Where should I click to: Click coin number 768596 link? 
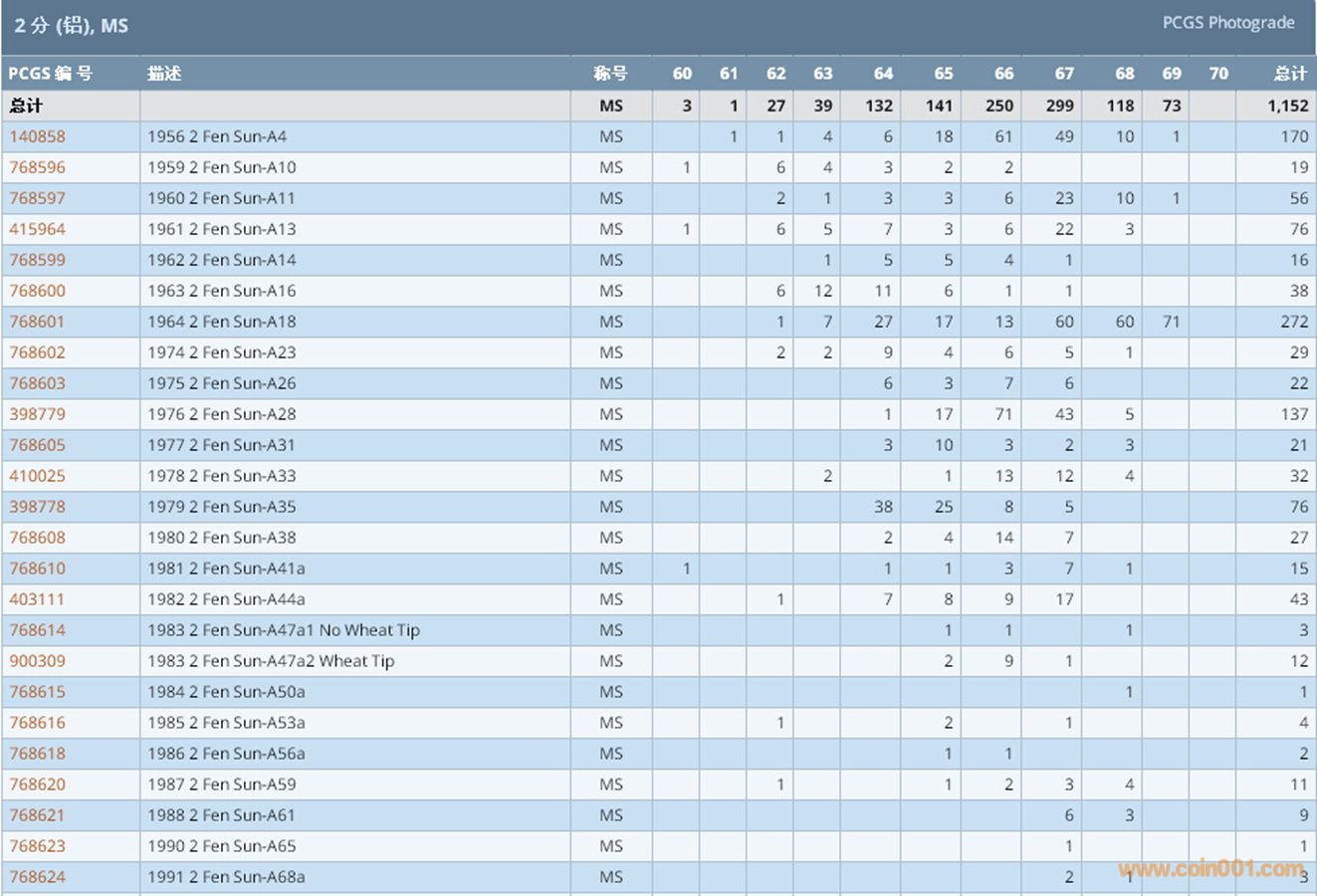[37, 167]
